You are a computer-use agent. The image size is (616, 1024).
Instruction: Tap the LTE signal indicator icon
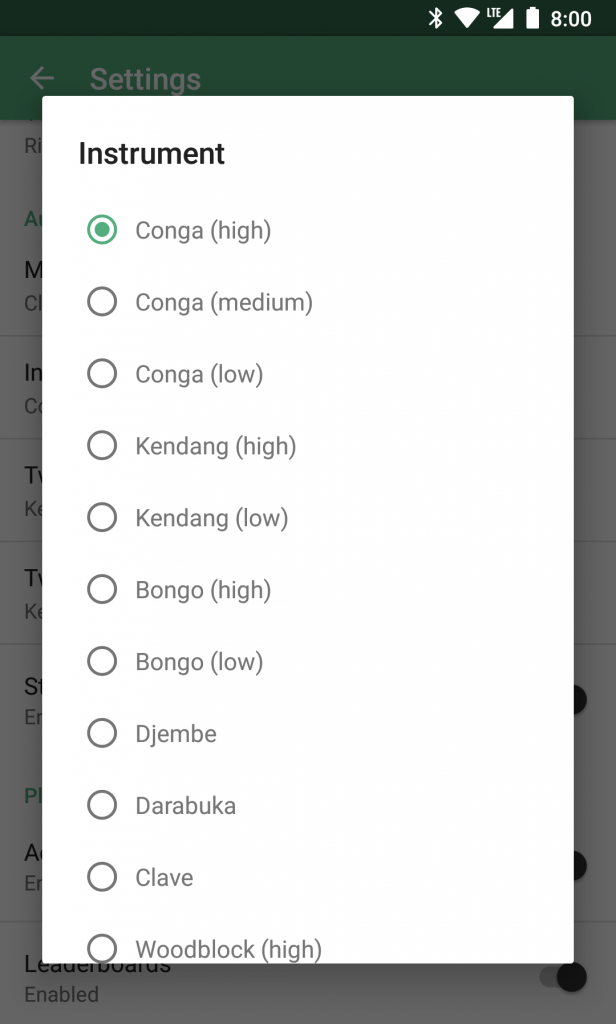tap(500, 18)
